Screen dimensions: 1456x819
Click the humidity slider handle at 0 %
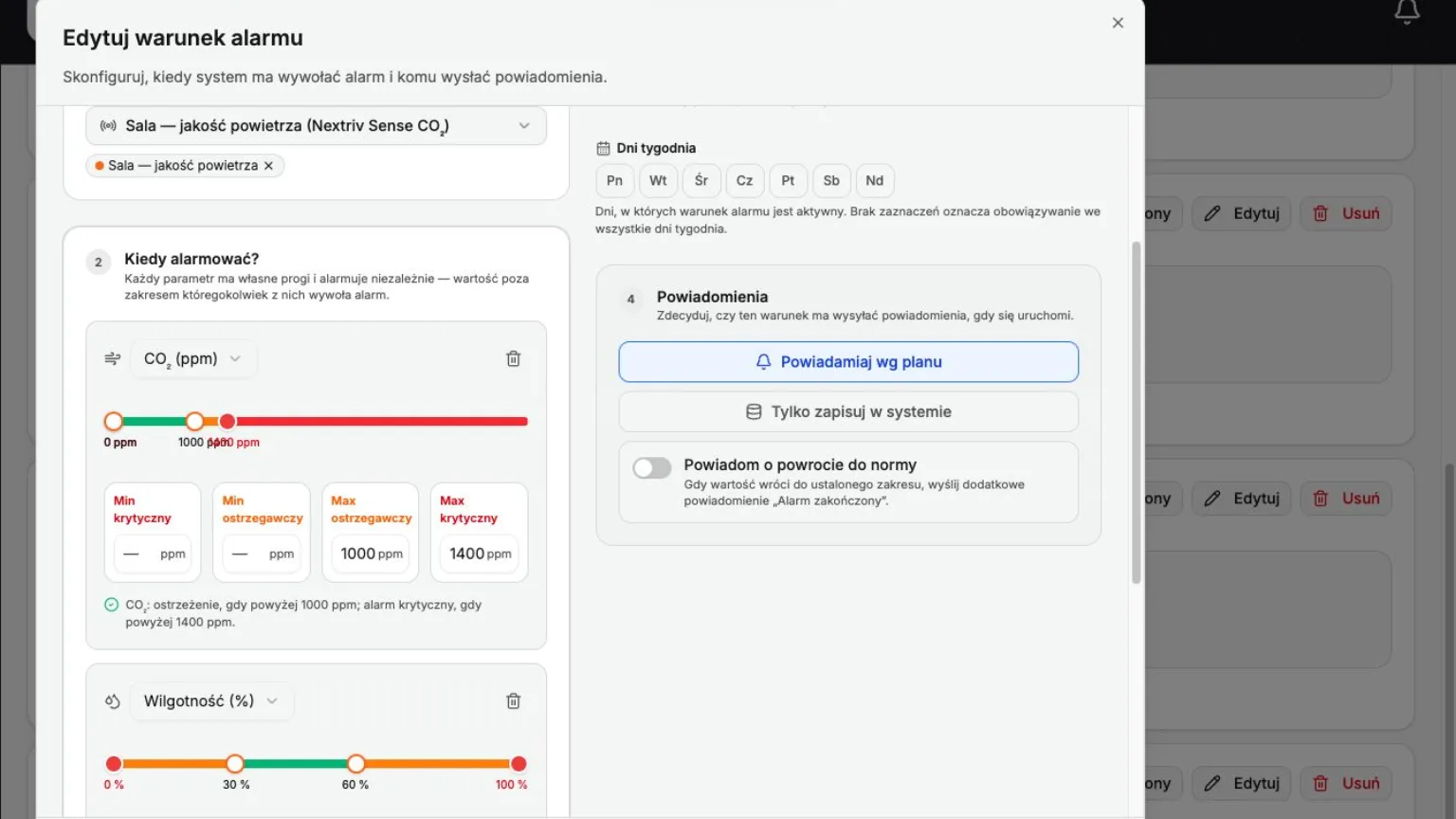point(114,763)
